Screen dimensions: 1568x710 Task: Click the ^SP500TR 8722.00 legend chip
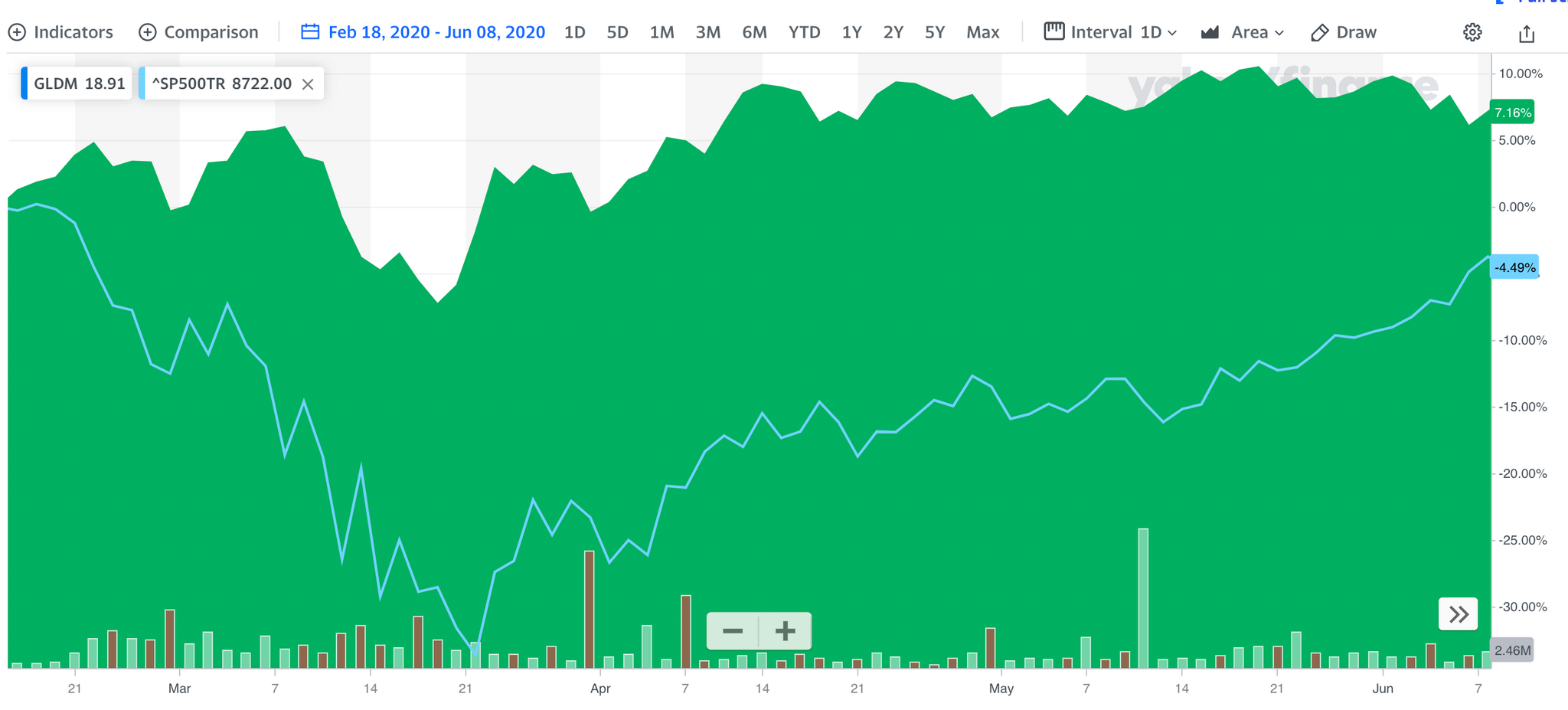(230, 83)
